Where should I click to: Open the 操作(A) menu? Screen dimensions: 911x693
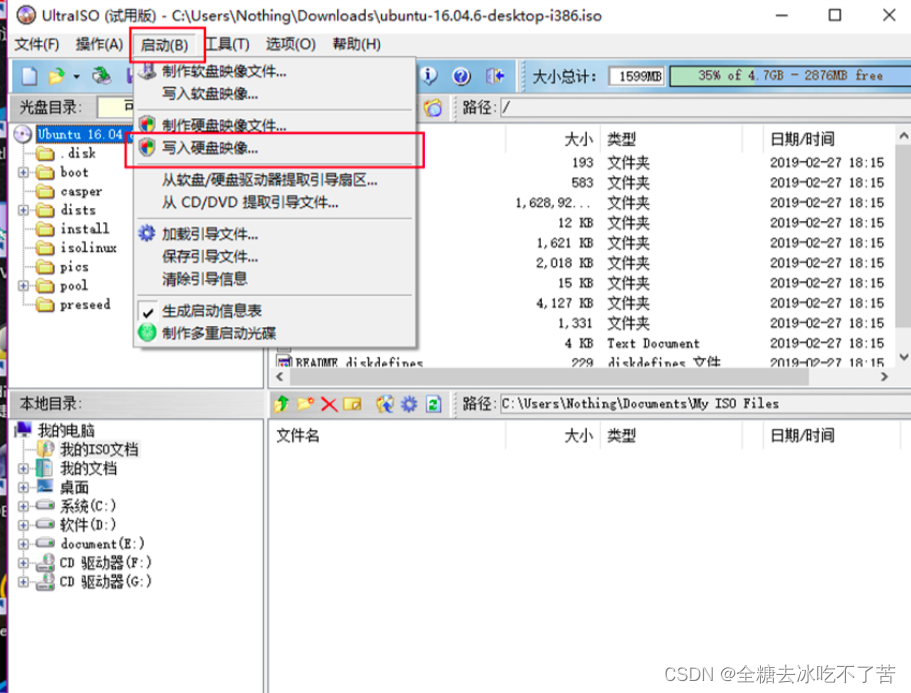pyautogui.click(x=99, y=45)
